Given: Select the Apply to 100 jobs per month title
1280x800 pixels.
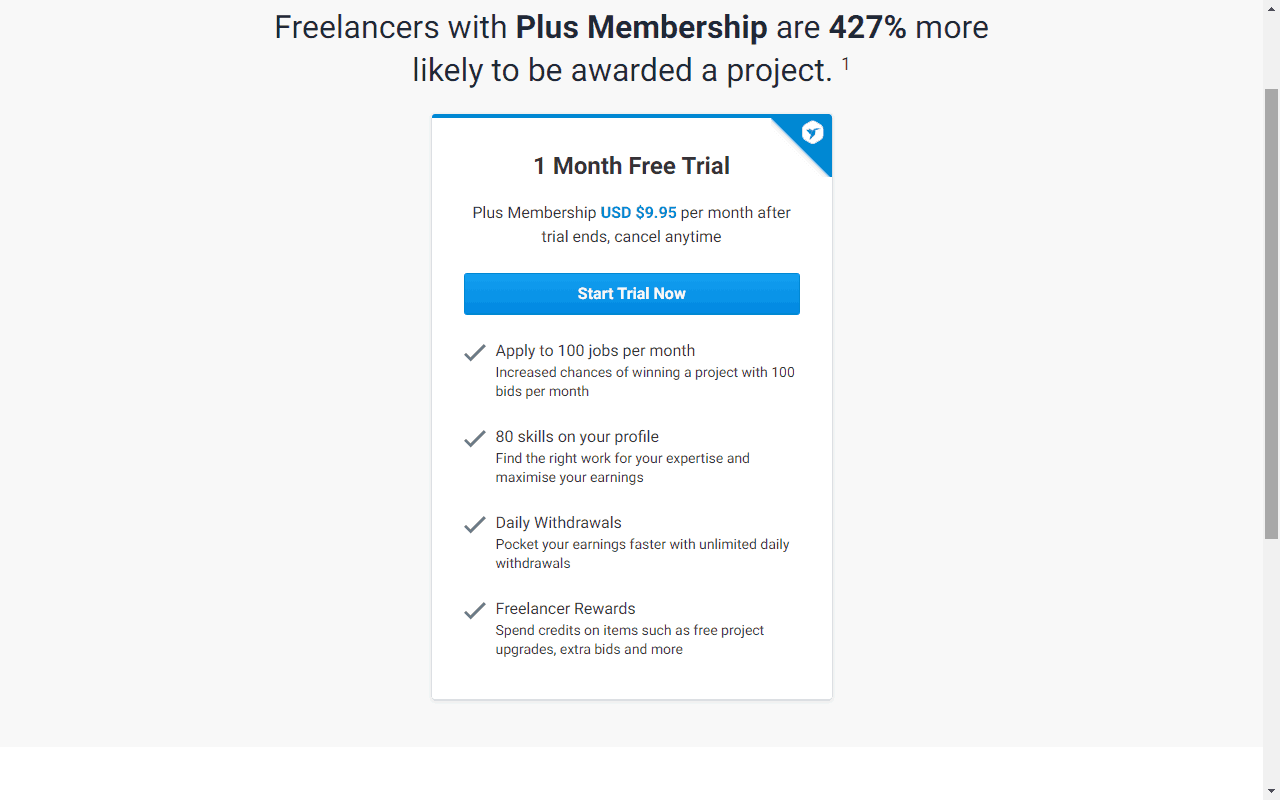Looking at the screenshot, I should tap(595, 351).
